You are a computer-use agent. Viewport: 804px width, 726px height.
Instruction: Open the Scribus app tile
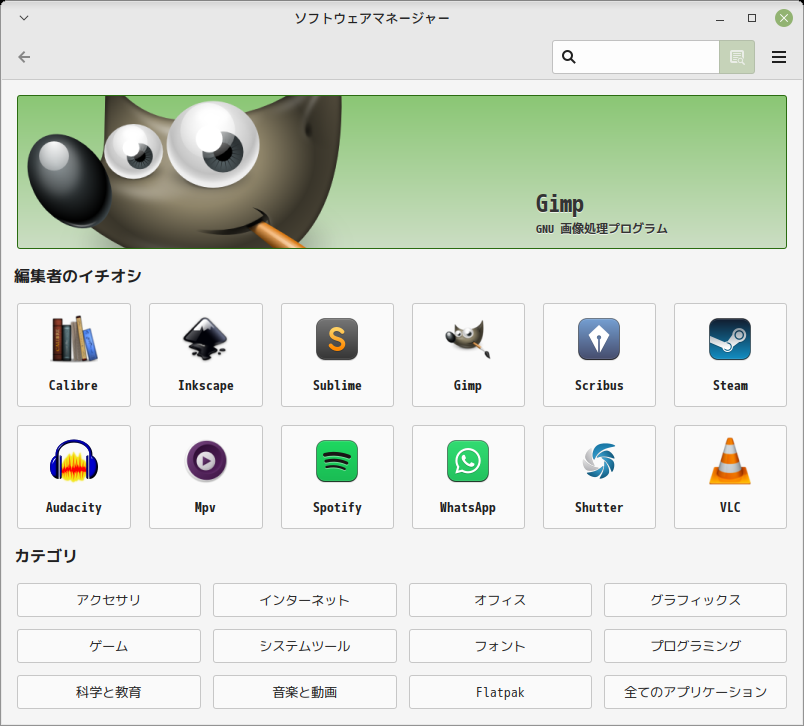click(x=599, y=355)
